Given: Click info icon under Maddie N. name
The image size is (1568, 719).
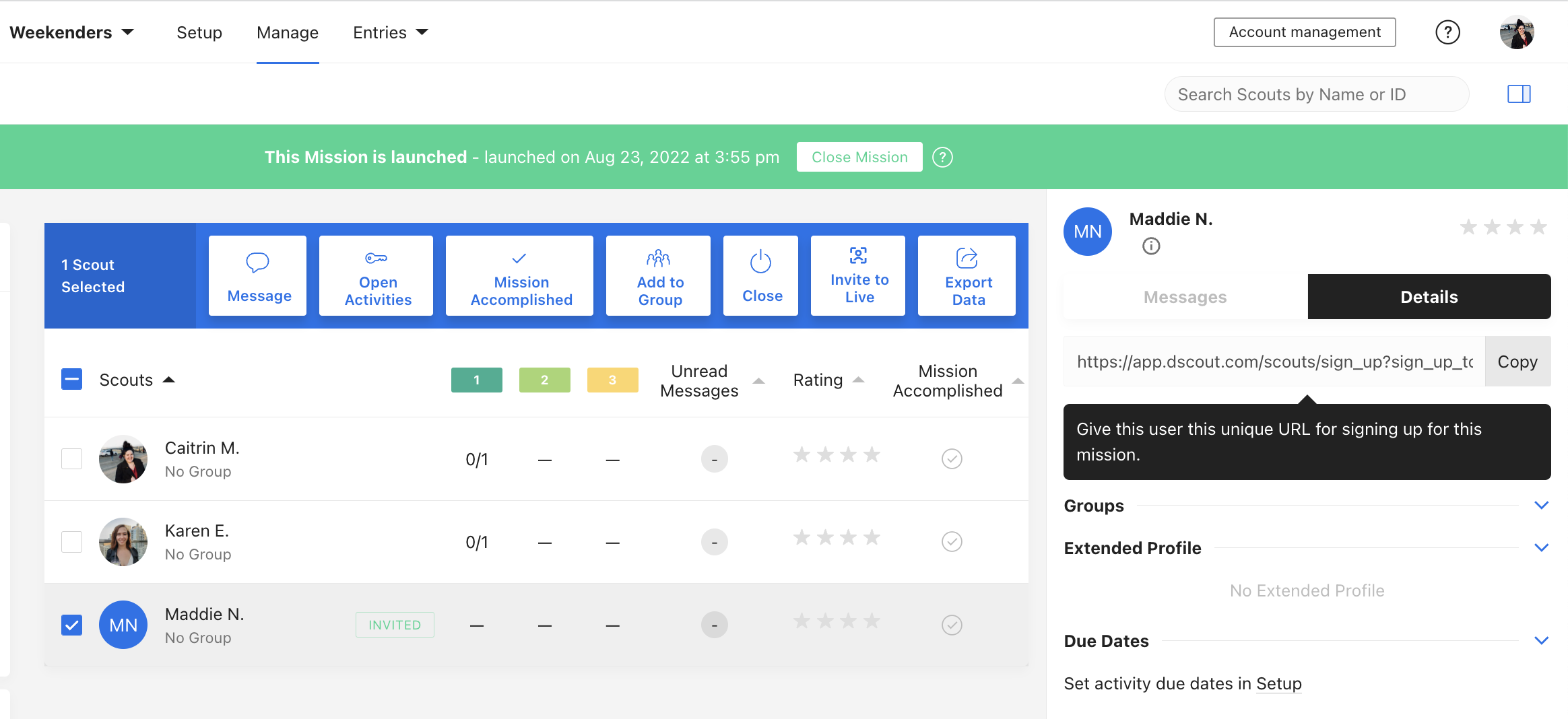Looking at the screenshot, I should (x=1151, y=246).
